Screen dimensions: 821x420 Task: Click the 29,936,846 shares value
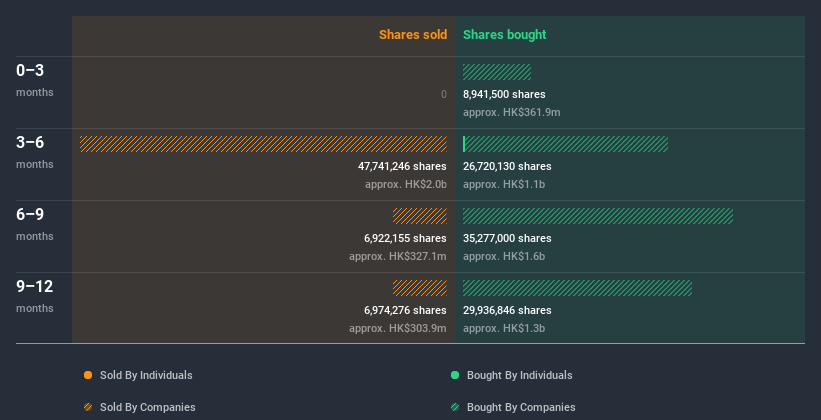507,310
